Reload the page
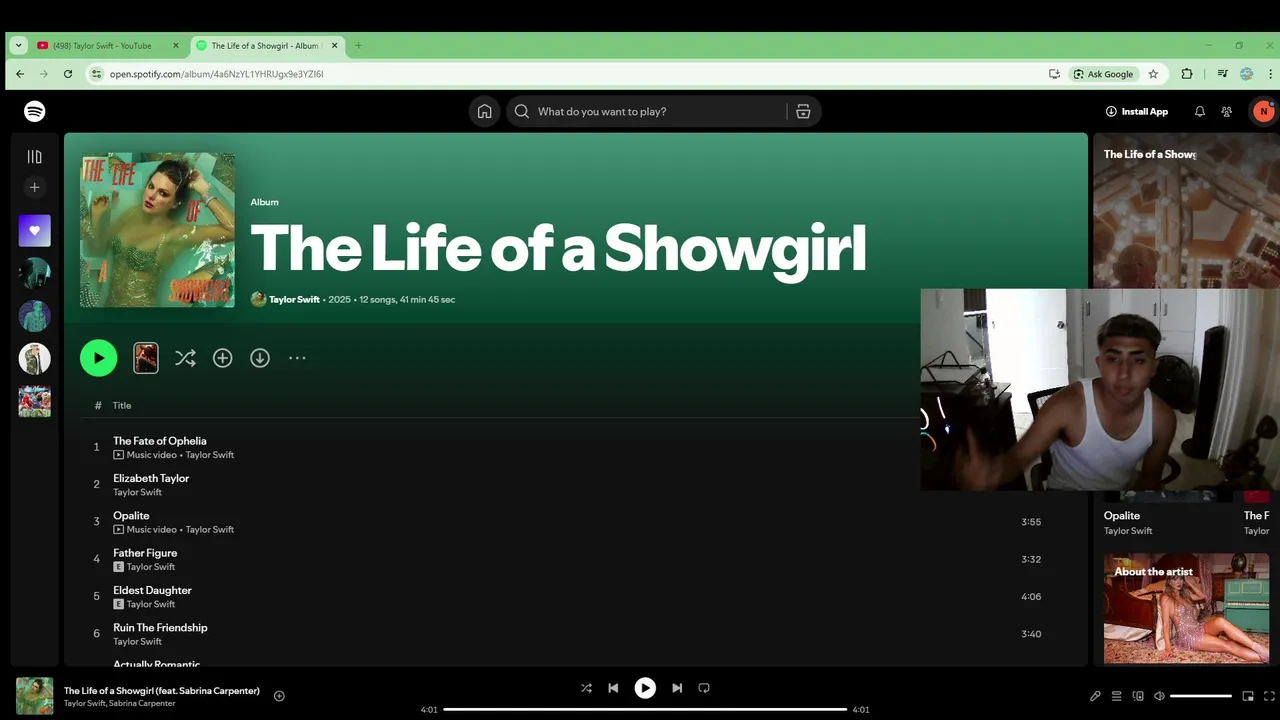The width and height of the screenshot is (1280, 720). [68, 74]
